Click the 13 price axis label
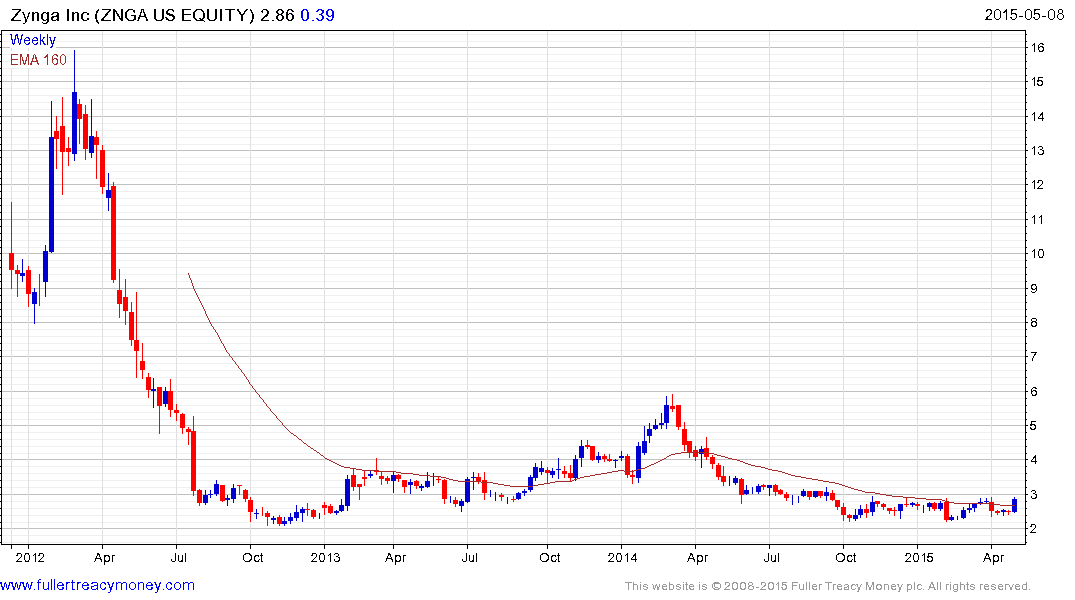This screenshot has height=600, width=1075. pos(1037,151)
